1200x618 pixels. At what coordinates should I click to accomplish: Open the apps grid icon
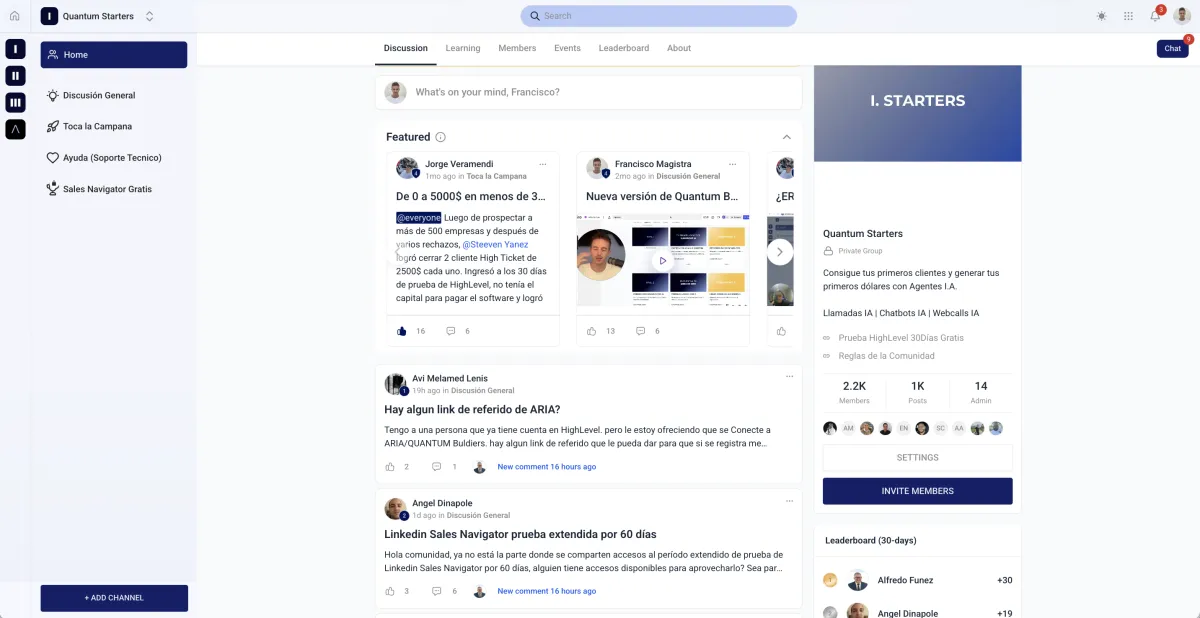coord(1128,16)
